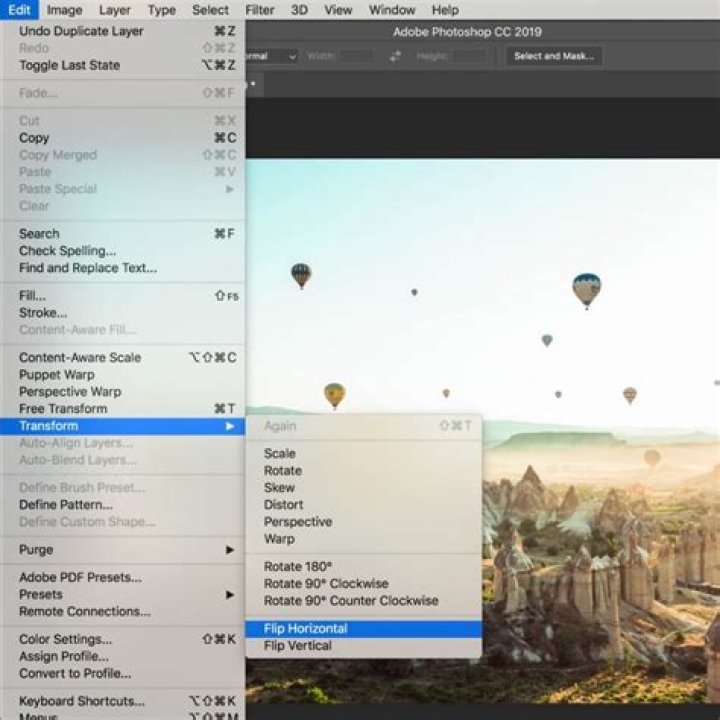Select Rotate in Transform submenu

tap(364, 470)
